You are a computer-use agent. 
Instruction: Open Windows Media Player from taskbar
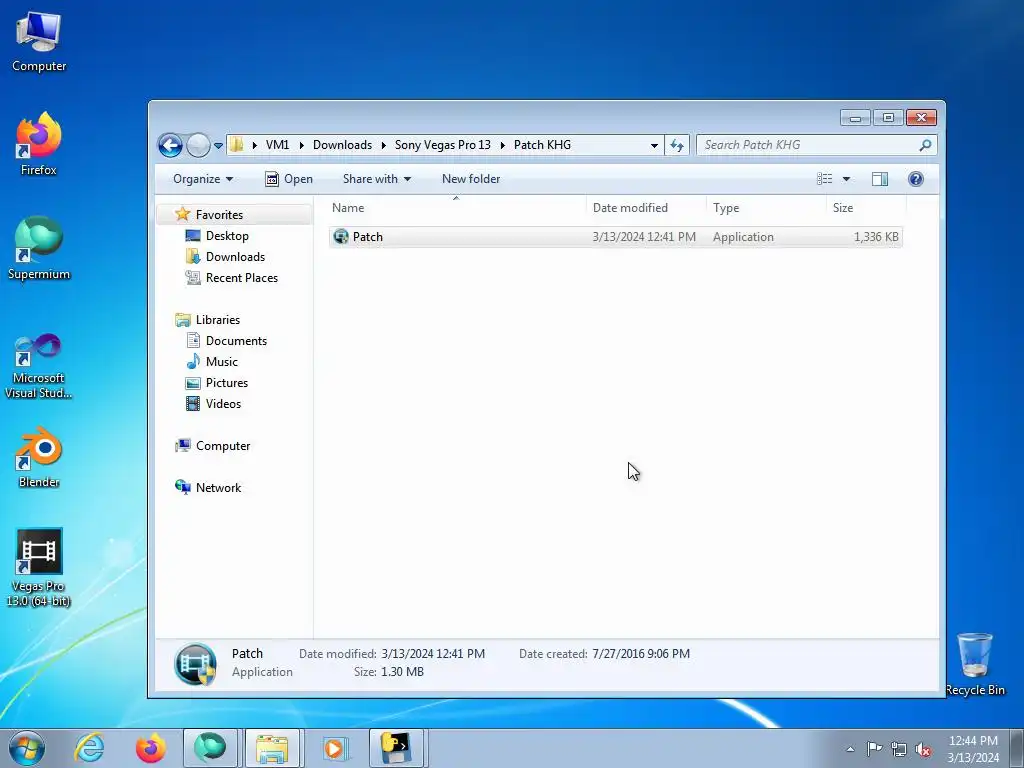[x=334, y=748]
